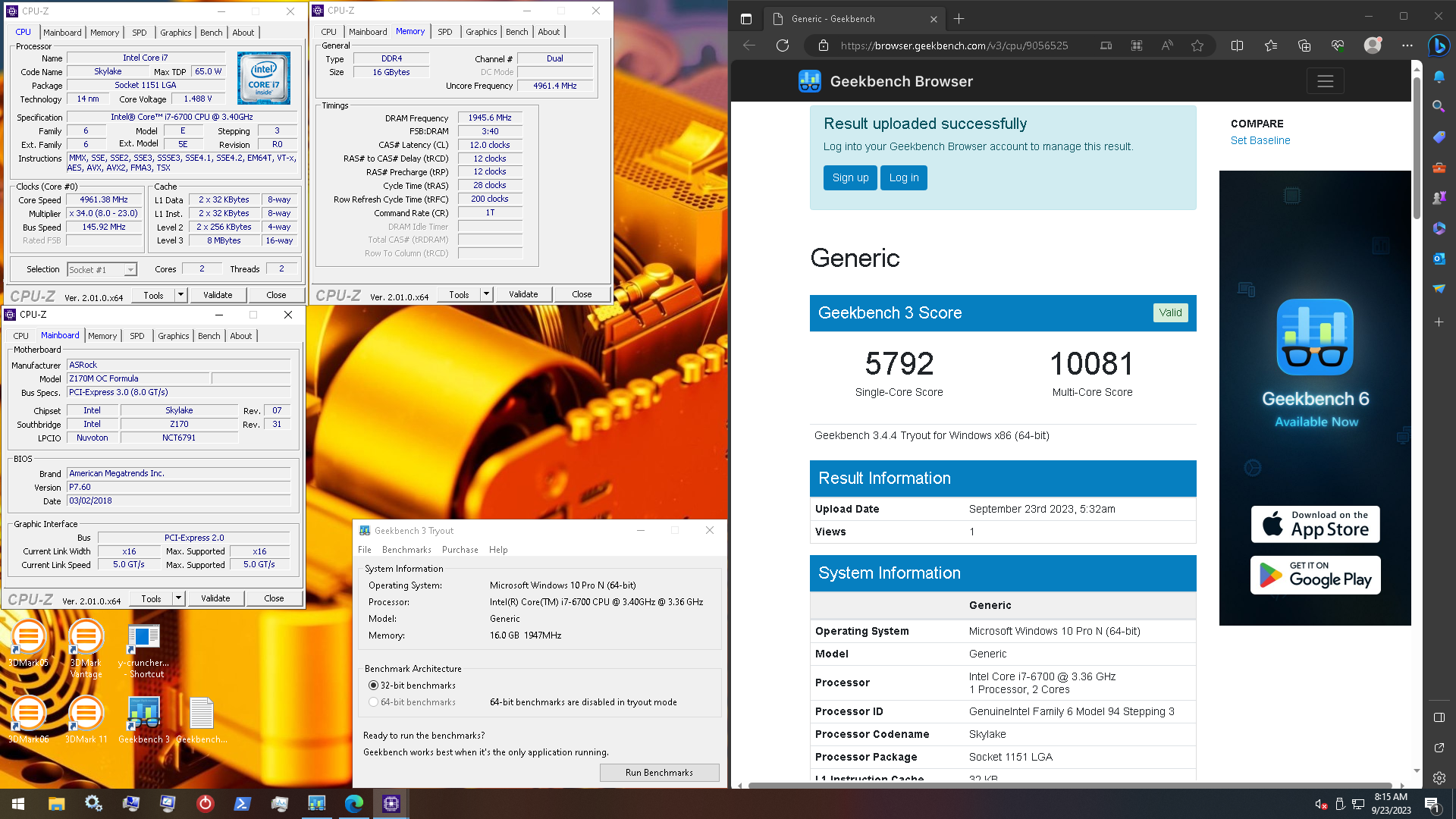The image size is (1456, 819).
Task: Open the 3DMark05 desktop shortcut
Action: pyautogui.click(x=29, y=643)
